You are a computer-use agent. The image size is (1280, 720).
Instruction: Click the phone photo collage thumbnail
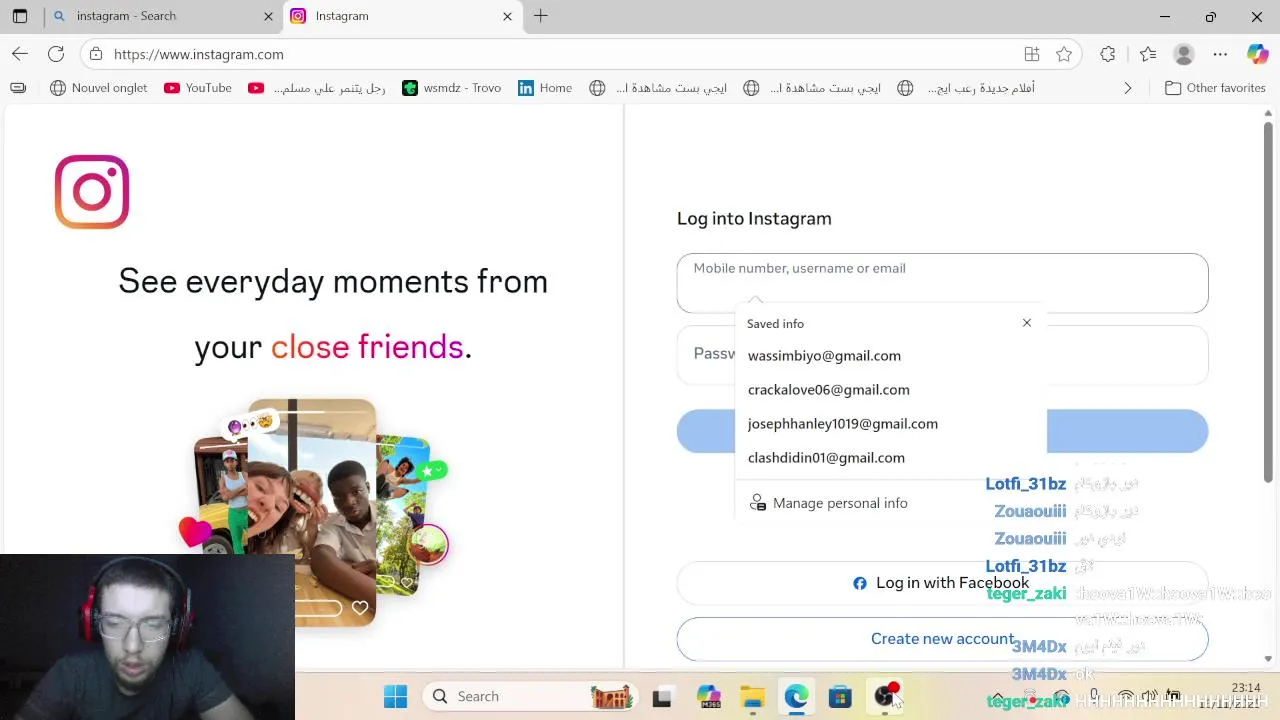(313, 512)
